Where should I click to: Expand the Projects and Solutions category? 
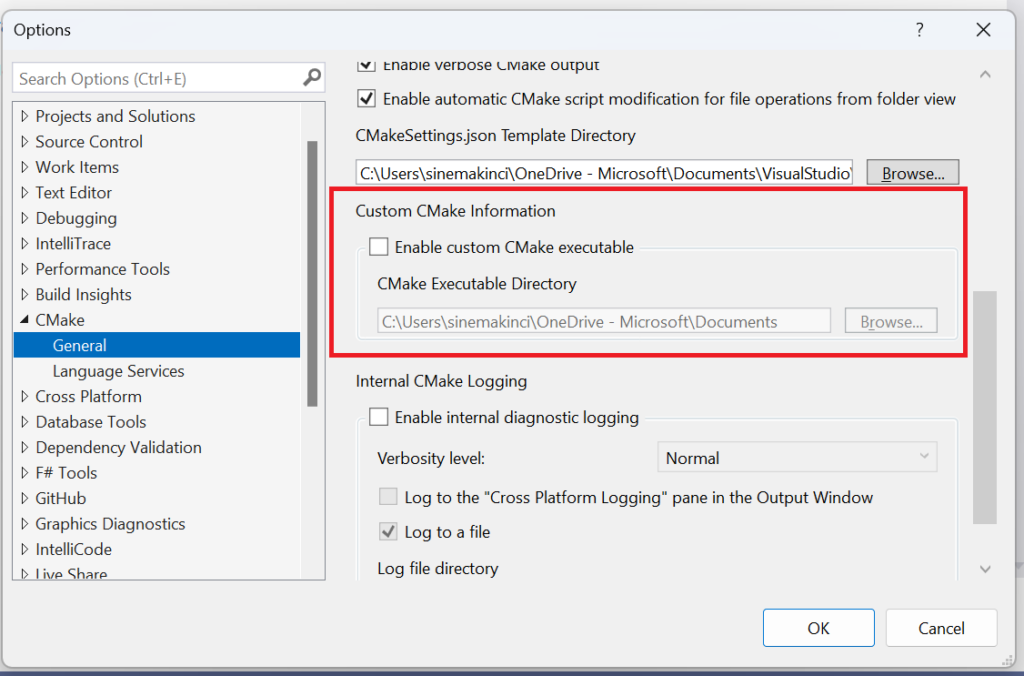[x=23, y=116]
